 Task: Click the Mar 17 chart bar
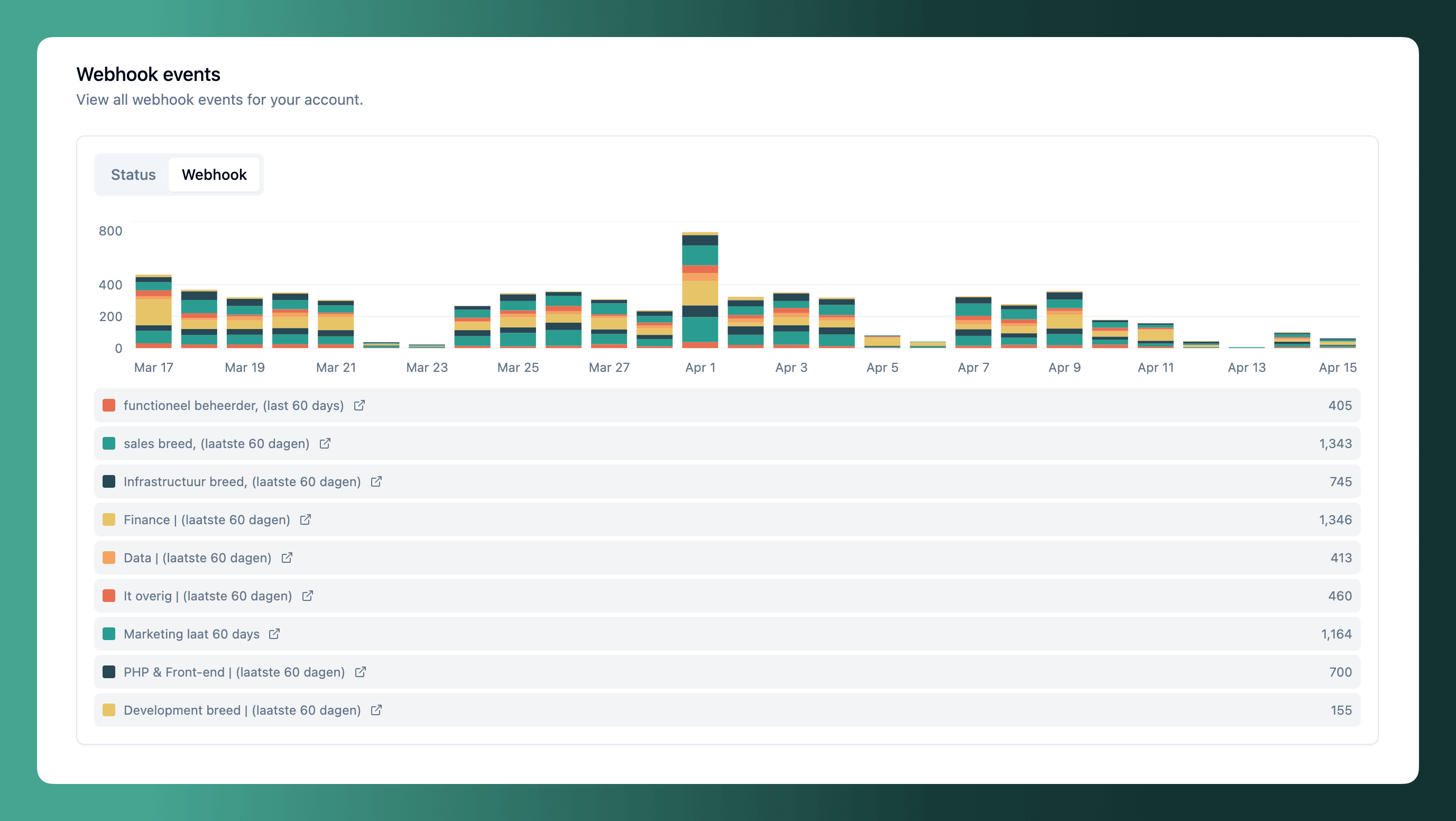coord(154,312)
